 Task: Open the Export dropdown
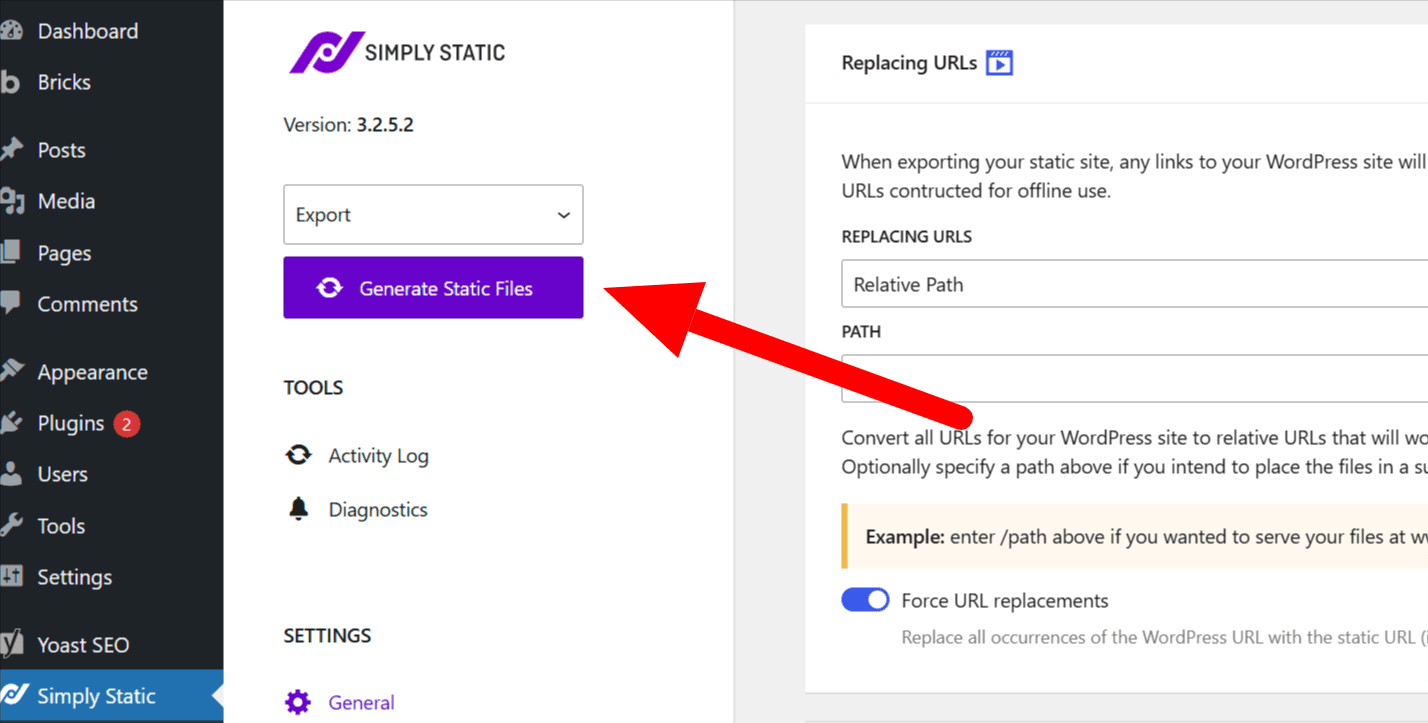[433, 214]
